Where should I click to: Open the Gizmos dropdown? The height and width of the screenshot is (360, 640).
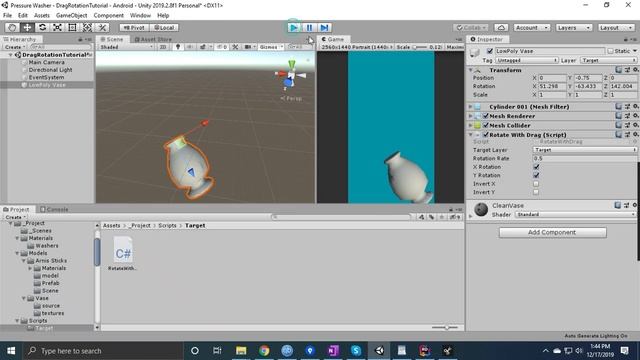[x=271, y=47]
